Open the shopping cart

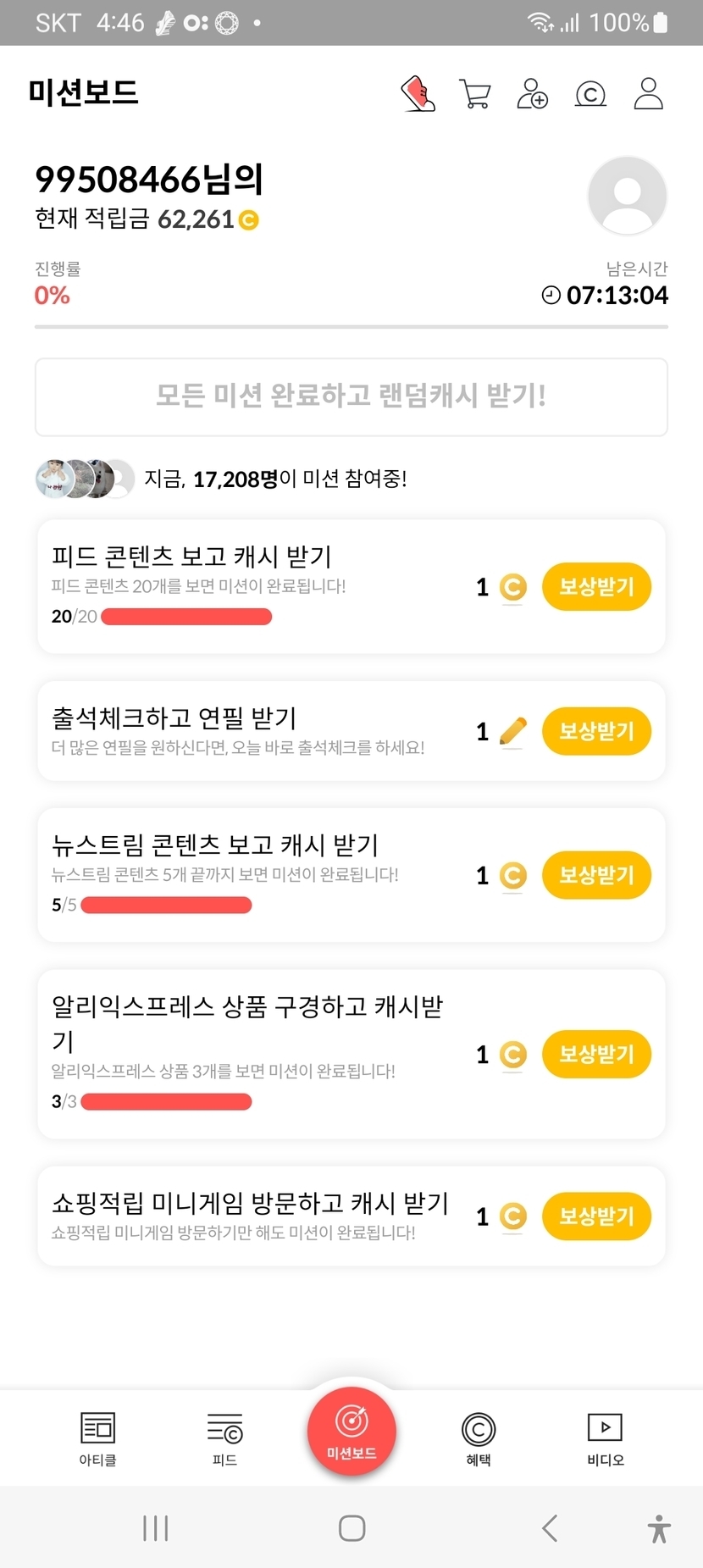474,94
